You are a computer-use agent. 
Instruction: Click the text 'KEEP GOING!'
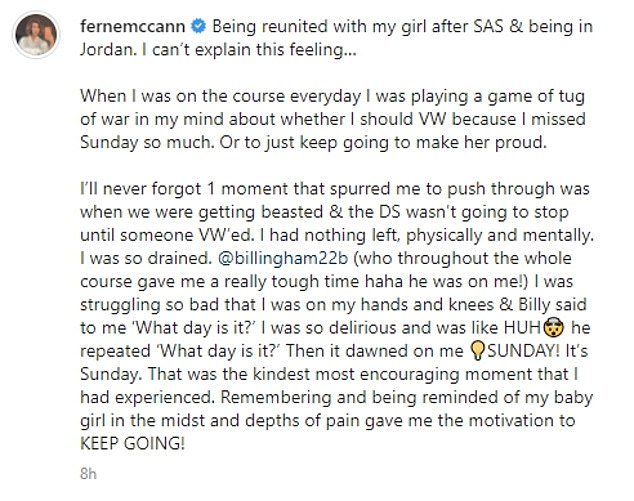coord(132,444)
